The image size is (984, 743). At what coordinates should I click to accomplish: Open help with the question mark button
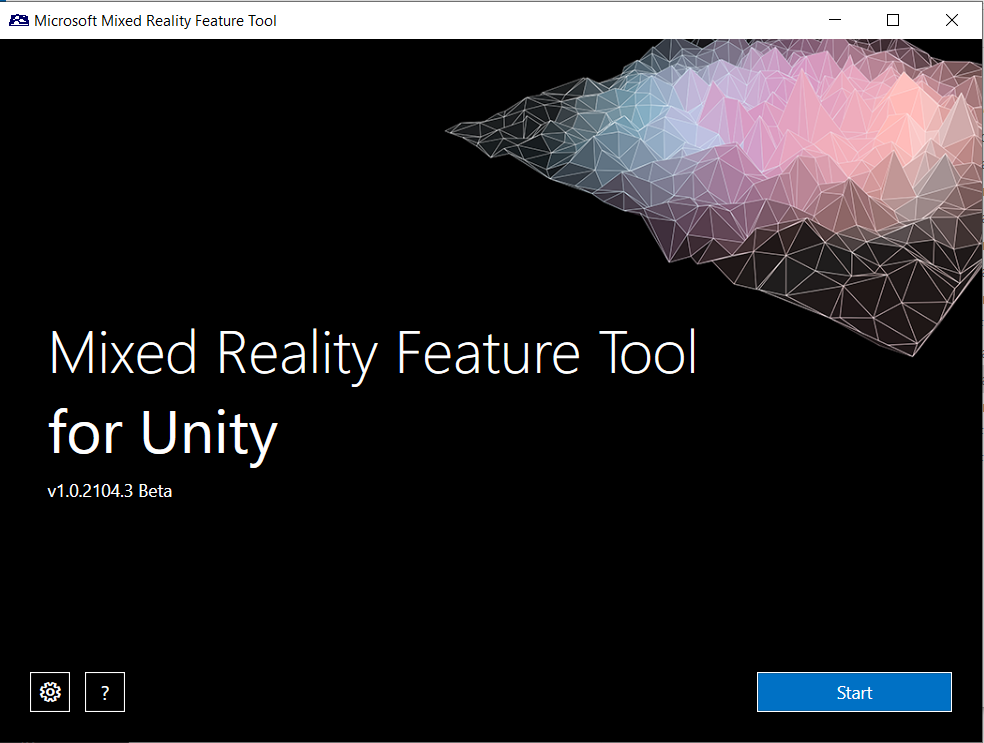(x=104, y=692)
